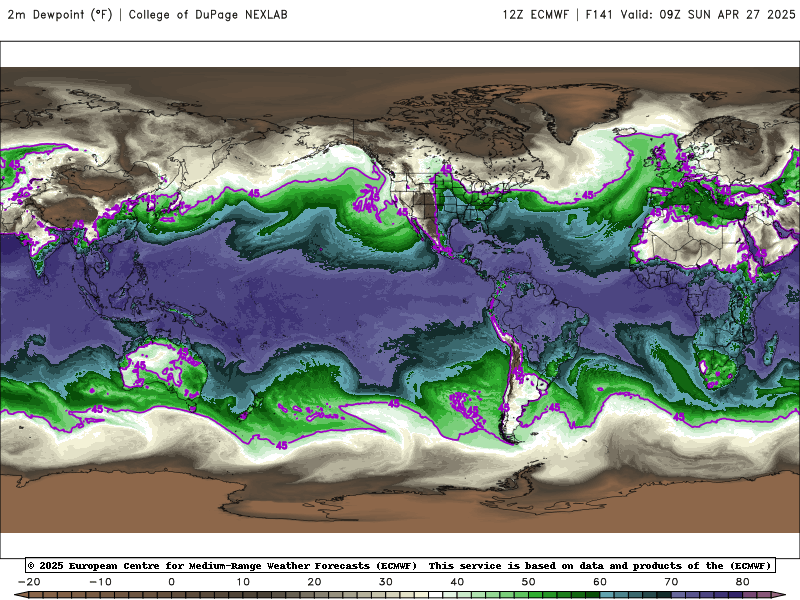Screen dimensions: 800x600
Task: Click the 'F141' forecast hour text
Action: pos(598,15)
